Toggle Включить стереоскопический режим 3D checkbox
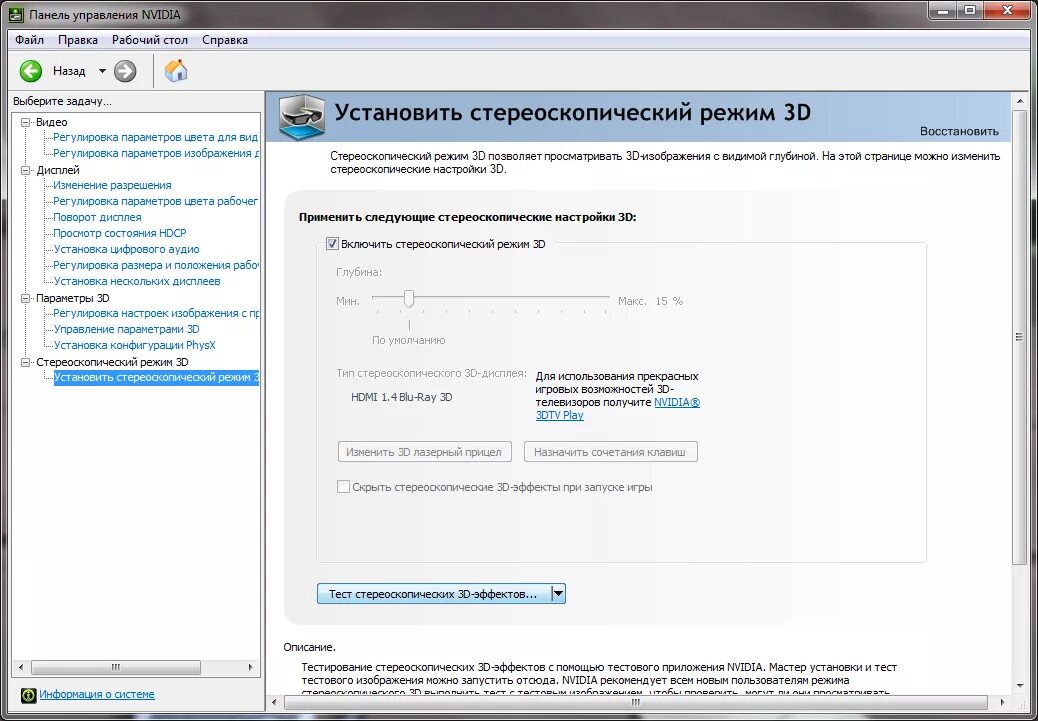The height and width of the screenshot is (721, 1038). (x=332, y=244)
